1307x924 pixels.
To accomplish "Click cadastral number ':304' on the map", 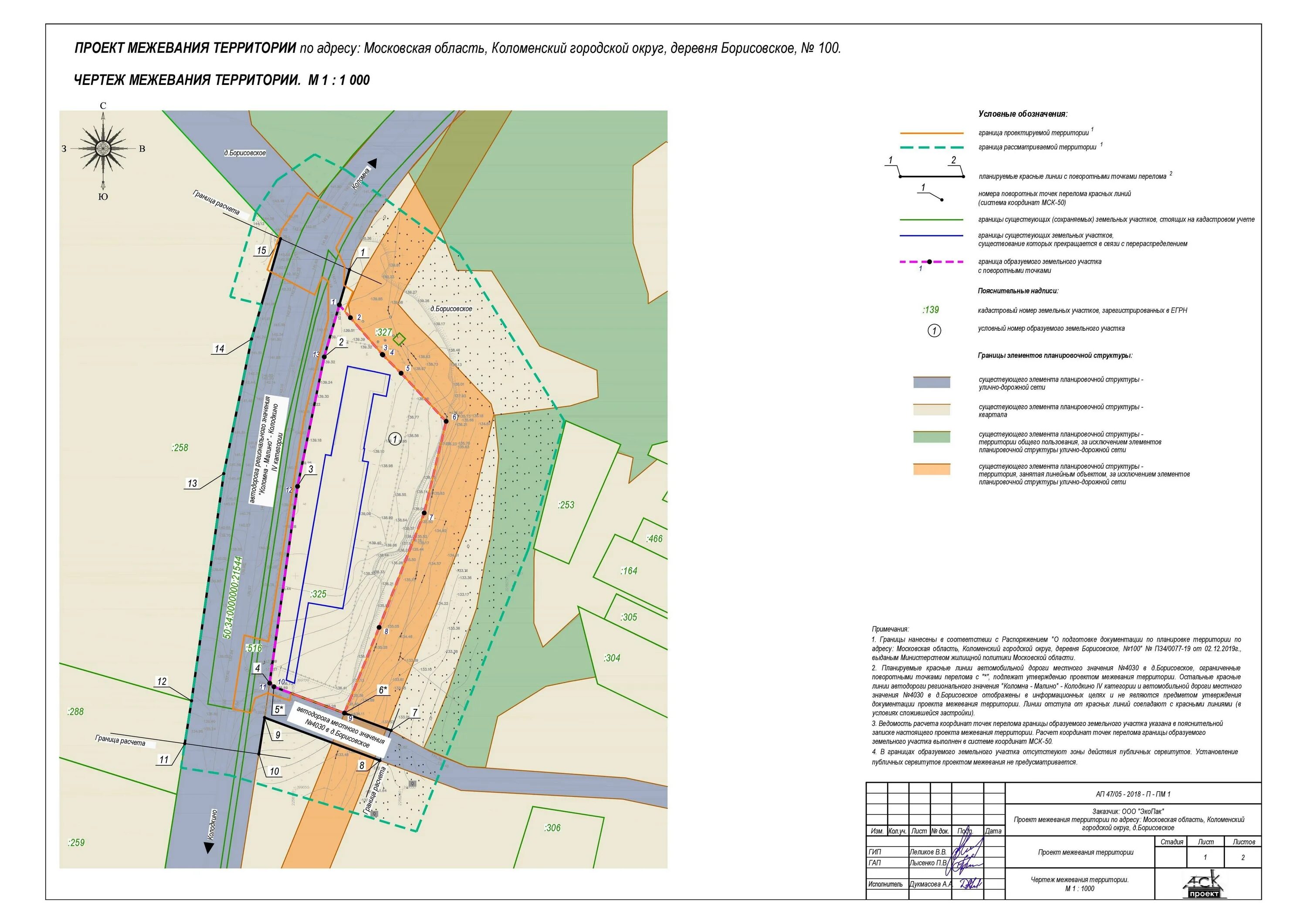I will click(612, 658).
